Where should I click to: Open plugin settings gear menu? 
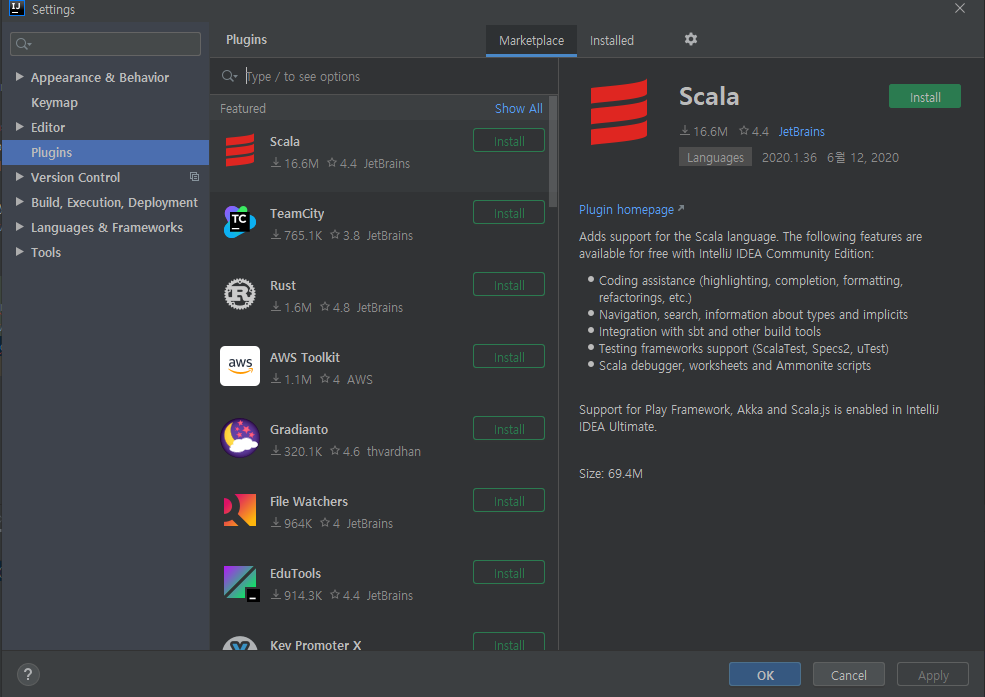click(691, 40)
